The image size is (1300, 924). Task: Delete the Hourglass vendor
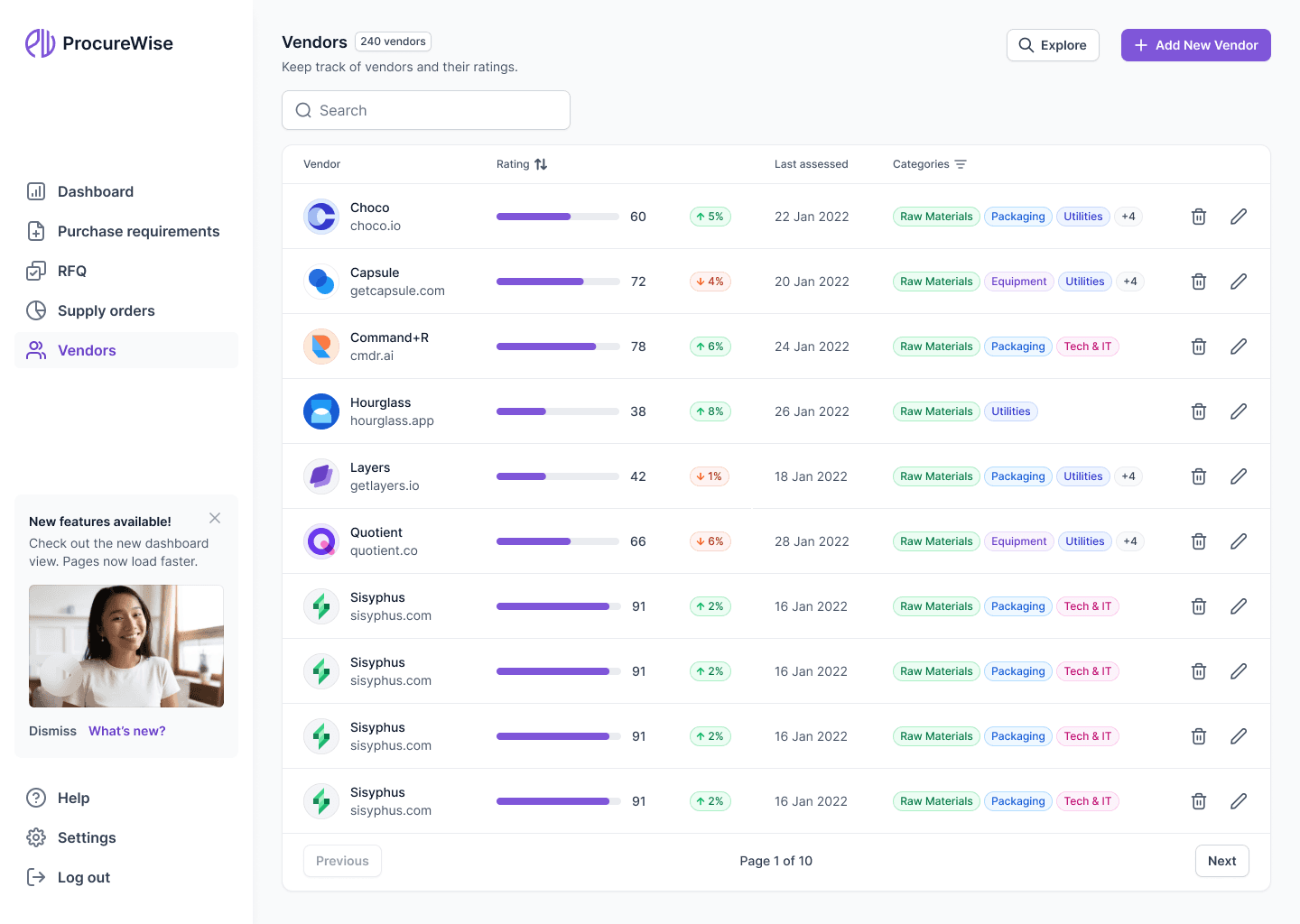(x=1199, y=411)
